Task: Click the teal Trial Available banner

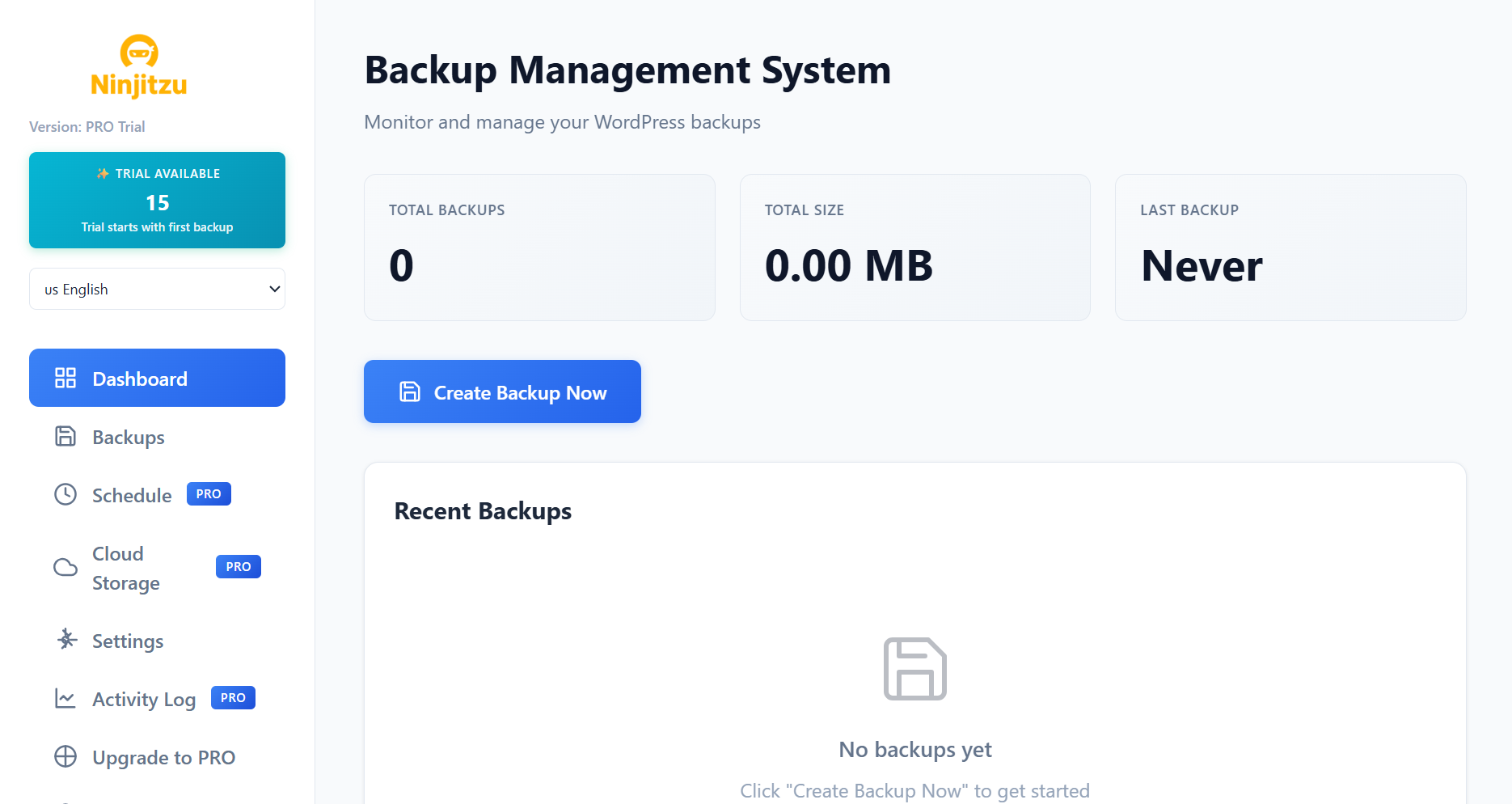Action: [156, 200]
